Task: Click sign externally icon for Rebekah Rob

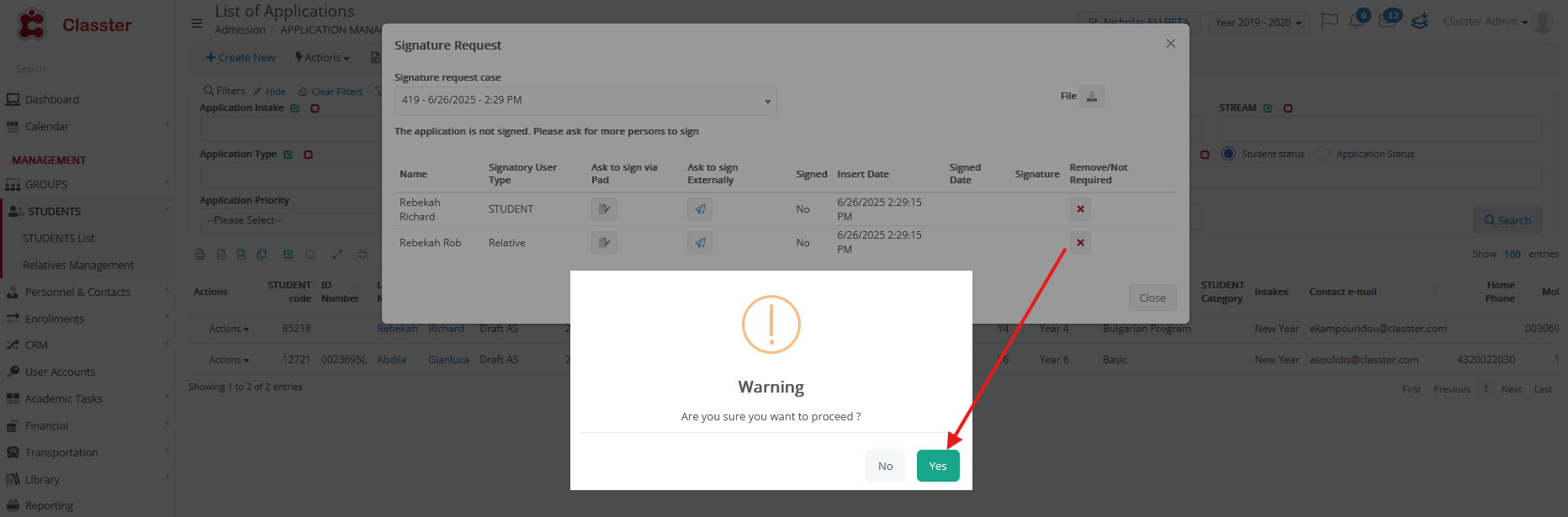Action: [x=699, y=243]
